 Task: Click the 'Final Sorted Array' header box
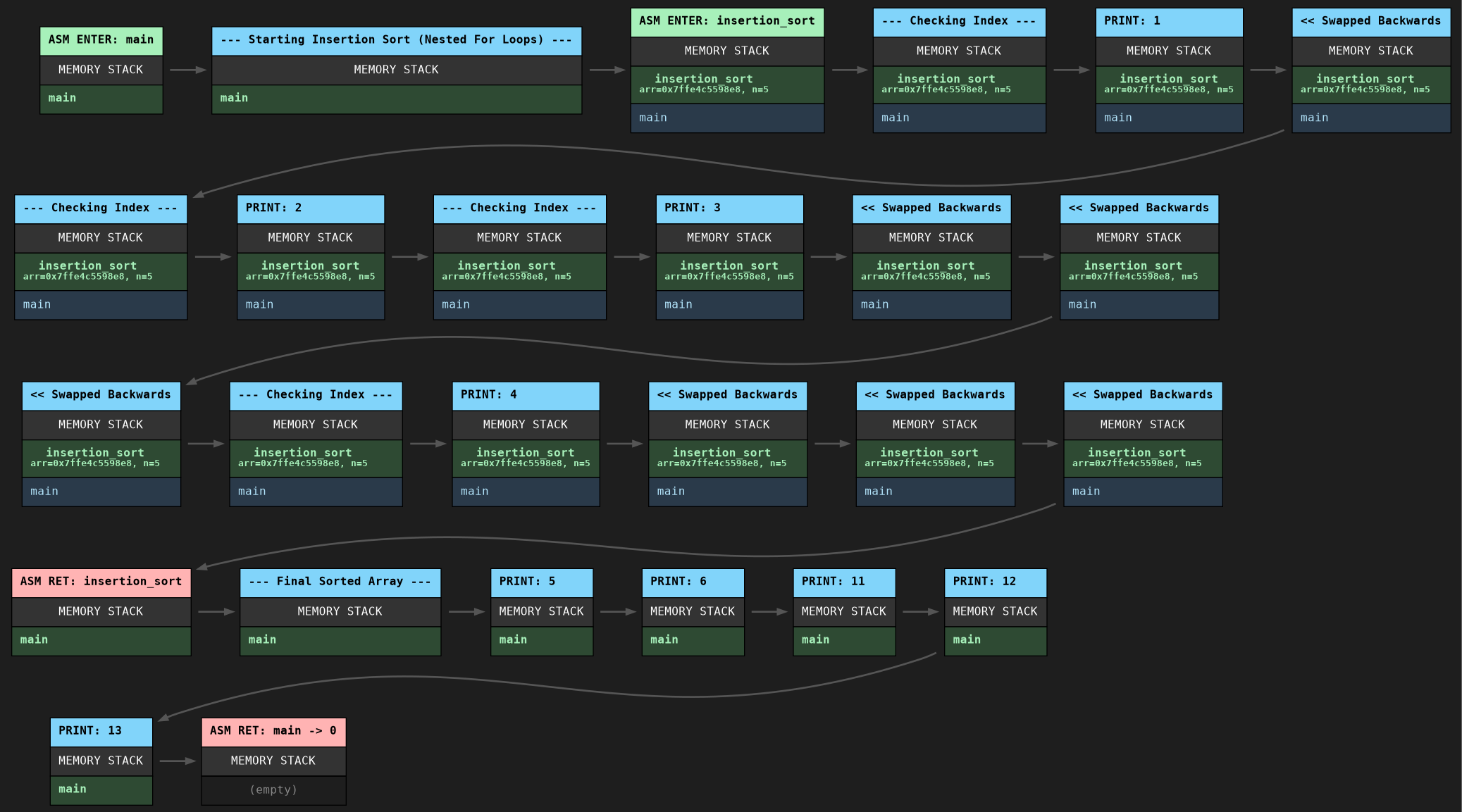click(340, 582)
